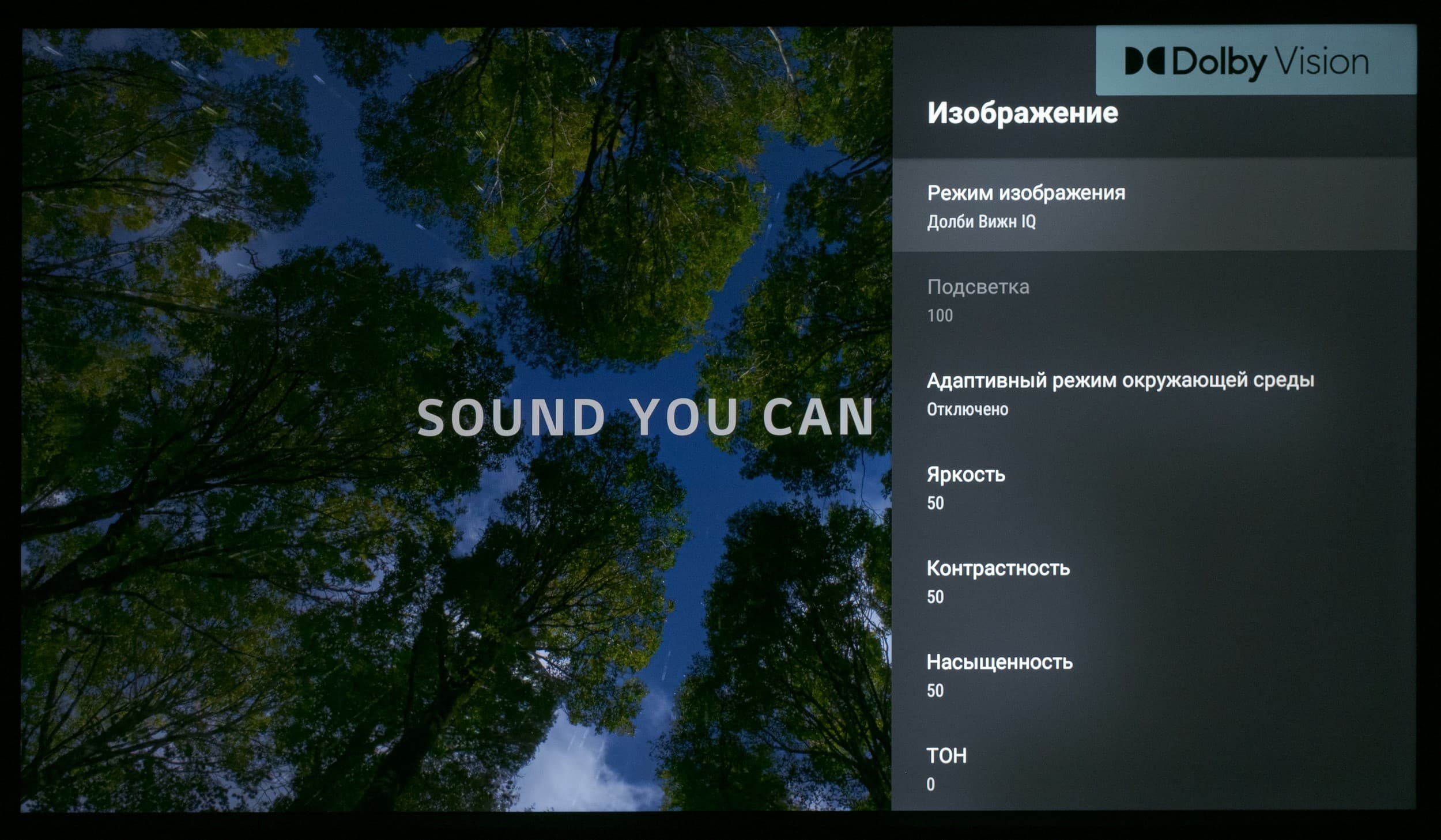Click the ТОН value 0
Image resolution: width=1441 pixels, height=840 pixels.
930,785
